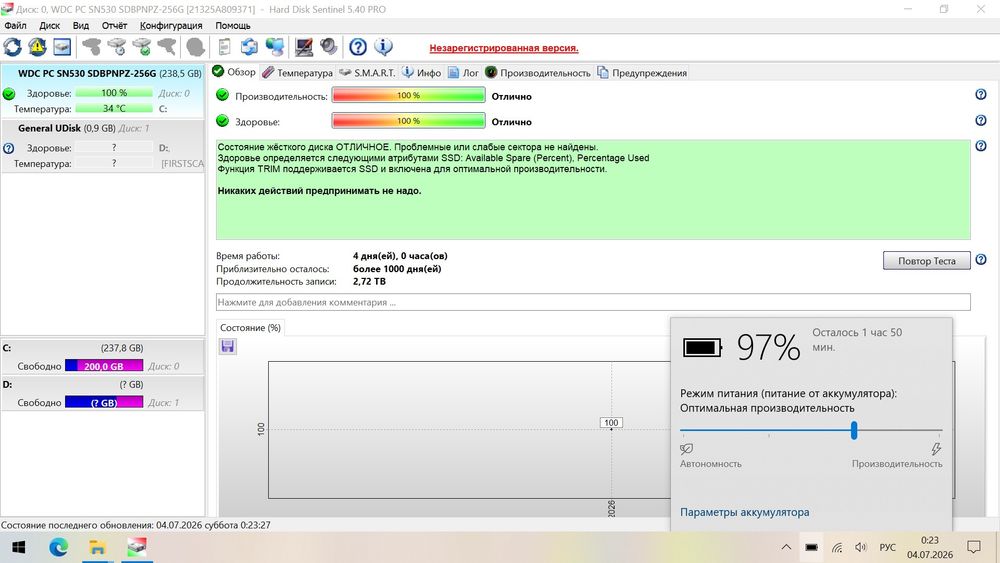Click the question mark icon of General UDisk
Screen dimensions: 1000x563
8,148
